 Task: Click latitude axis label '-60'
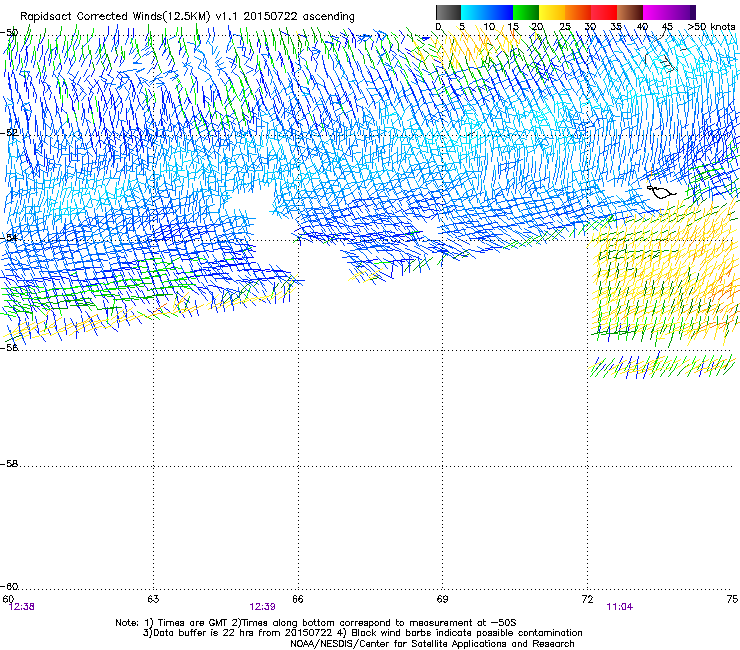9,587
